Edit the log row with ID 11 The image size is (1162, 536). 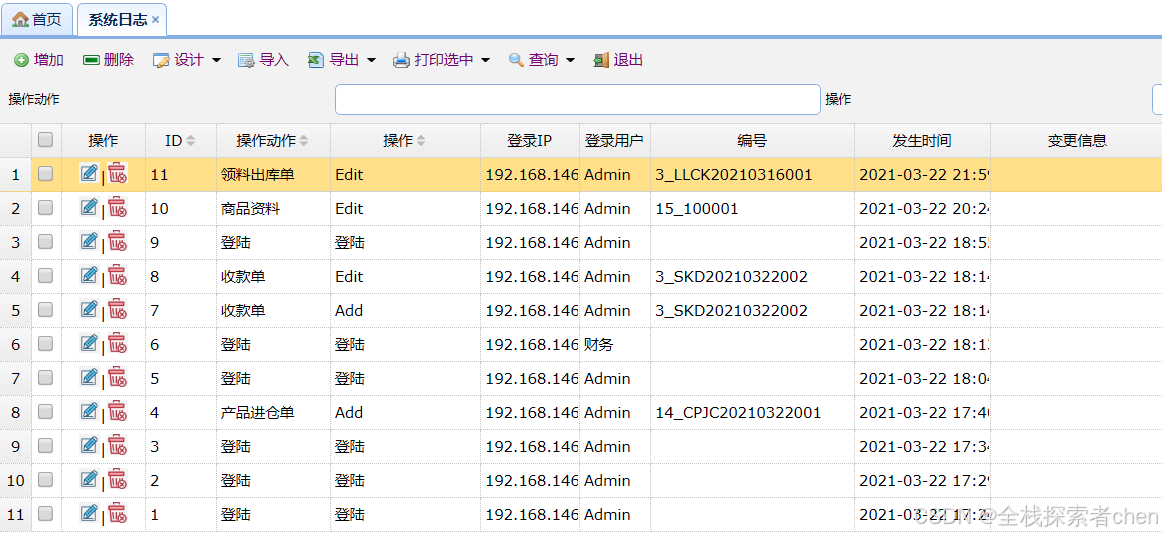click(89, 173)
